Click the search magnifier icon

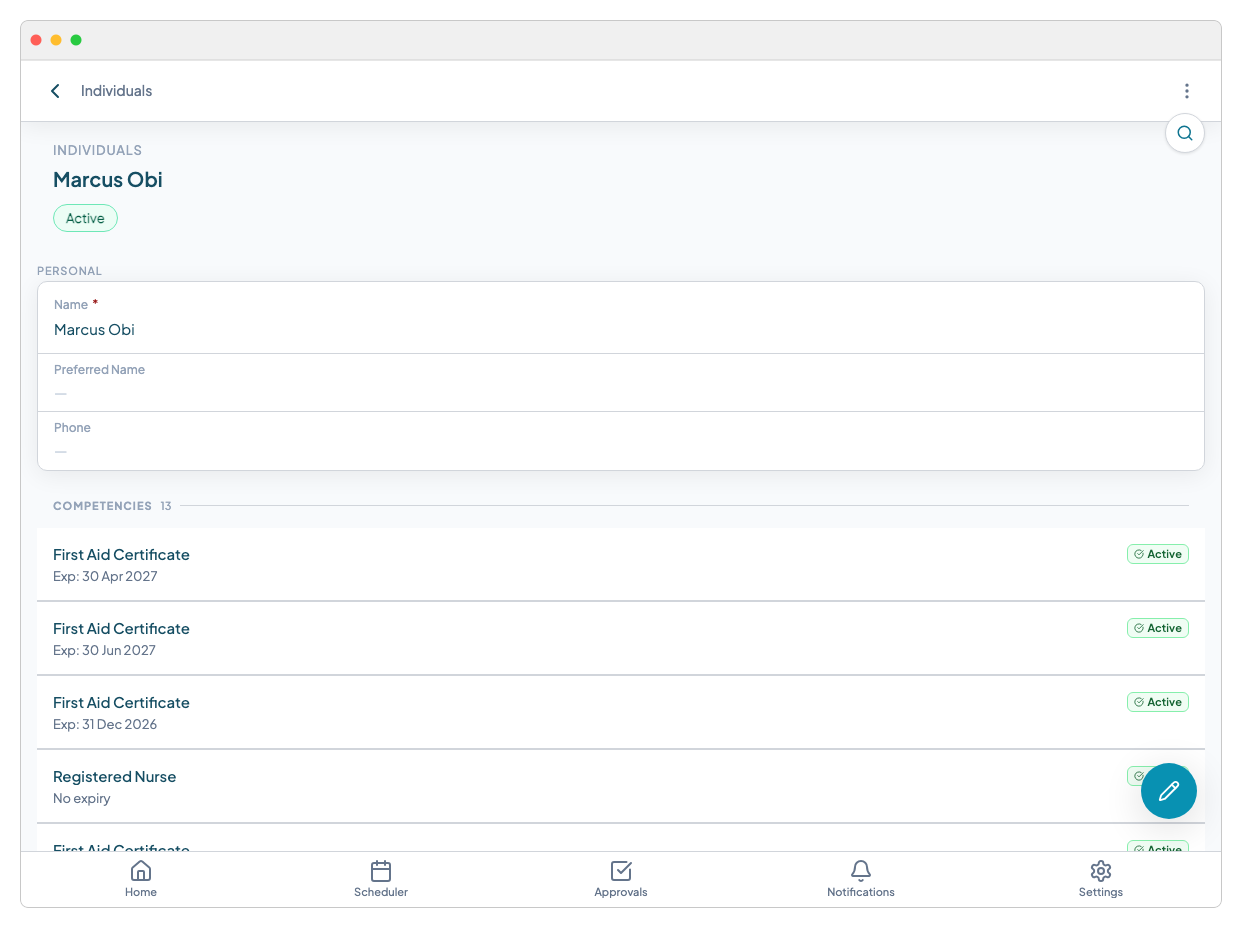click(1184, 133)
